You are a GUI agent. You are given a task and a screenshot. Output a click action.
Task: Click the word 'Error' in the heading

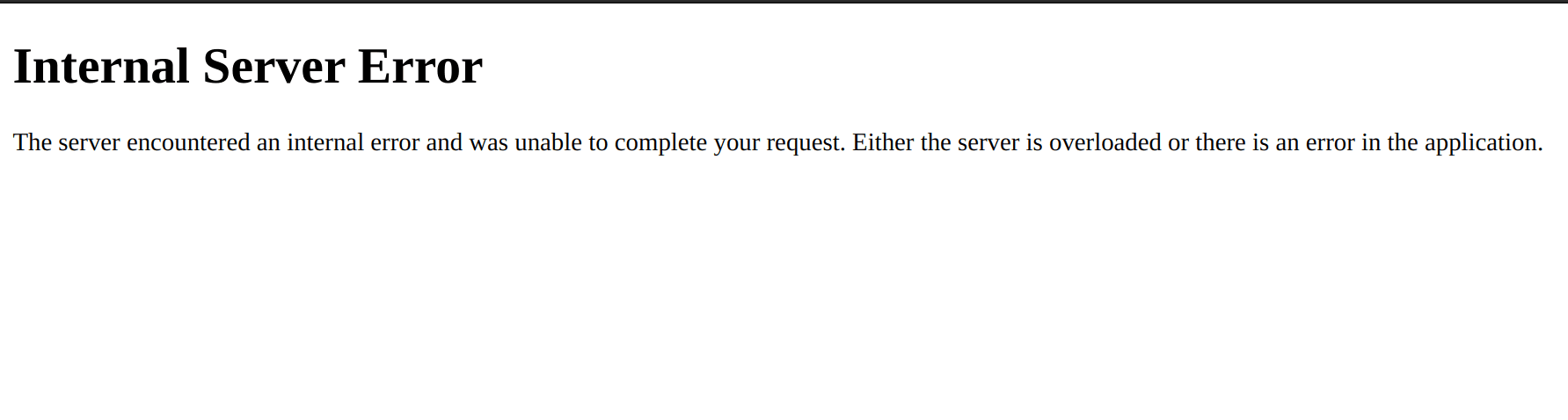[420, 66]
